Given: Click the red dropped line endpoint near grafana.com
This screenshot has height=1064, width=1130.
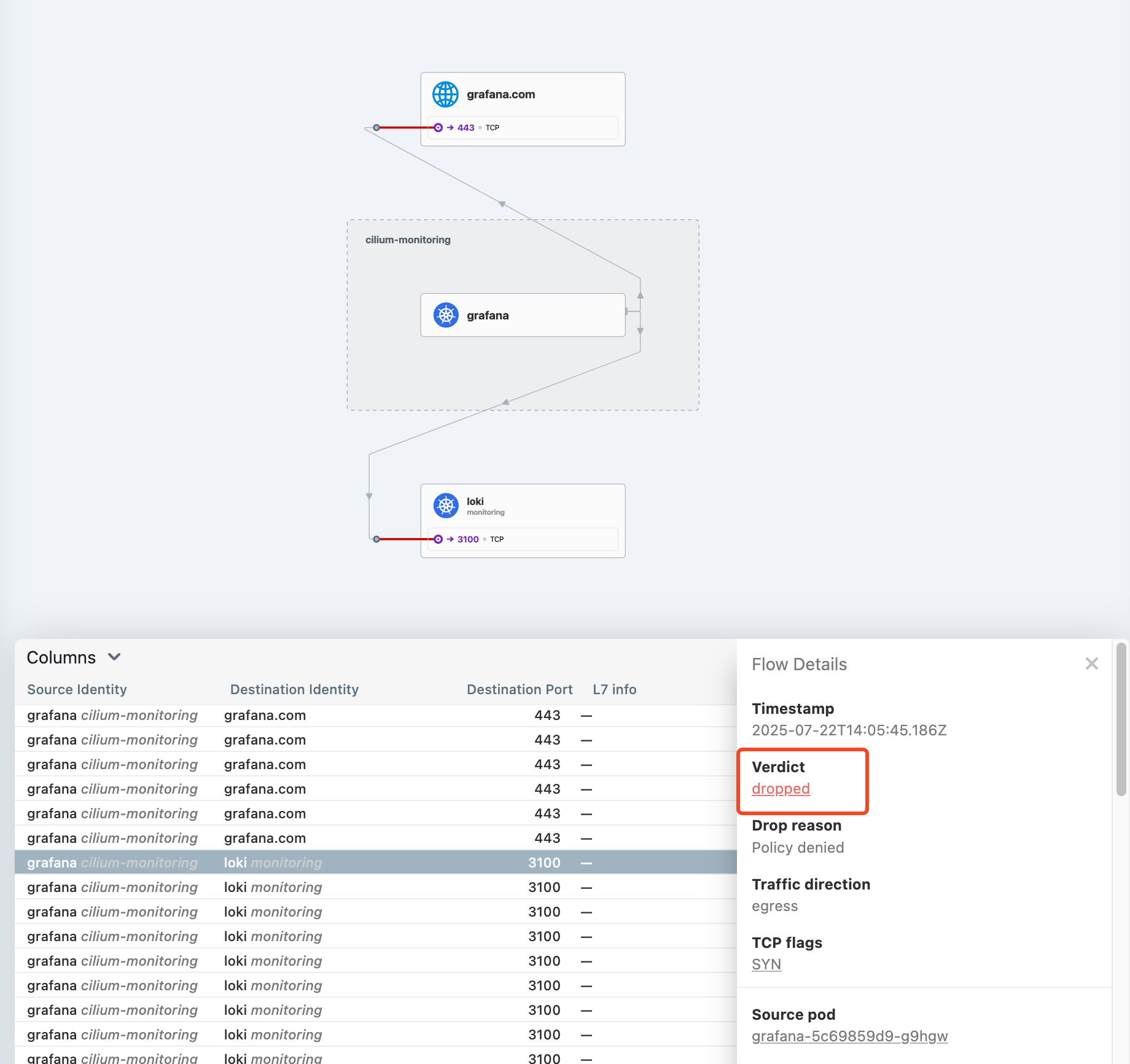Looking at the screenshot, I should (x=376, y=128).
